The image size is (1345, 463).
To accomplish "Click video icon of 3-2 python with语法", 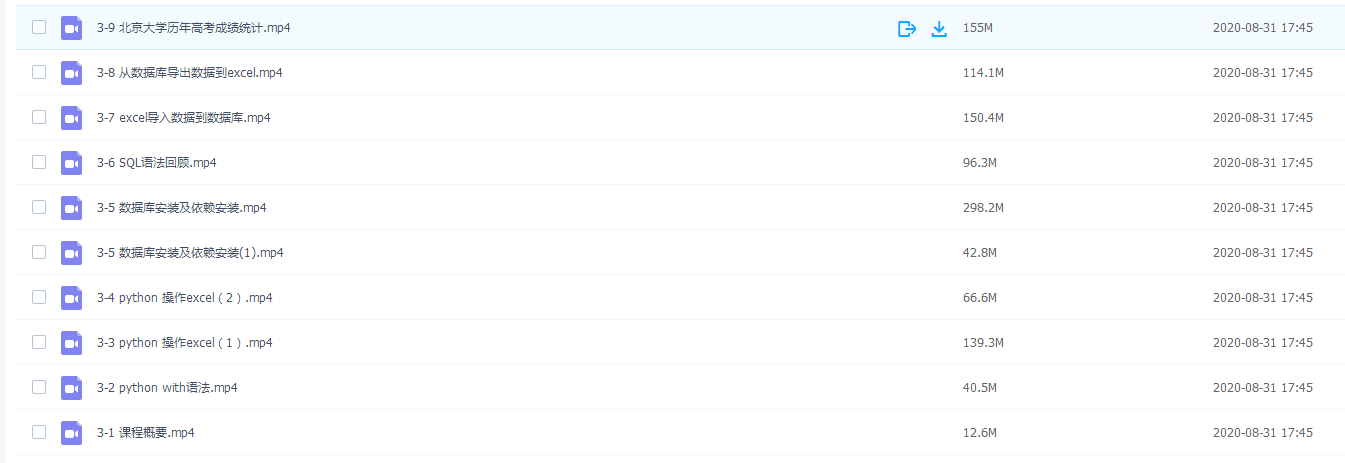I will (x=71, y=388).
